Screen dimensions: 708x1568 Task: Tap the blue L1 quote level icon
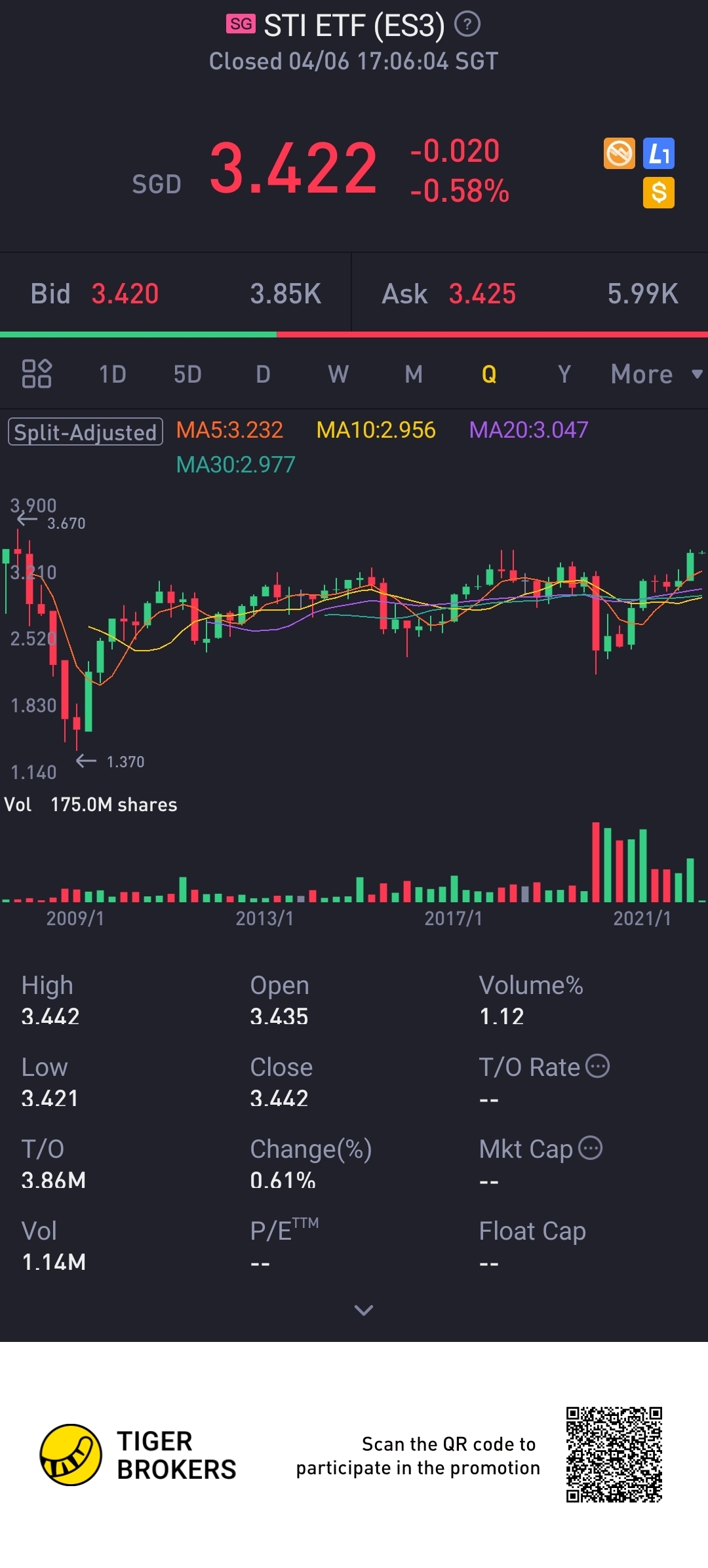659,154
